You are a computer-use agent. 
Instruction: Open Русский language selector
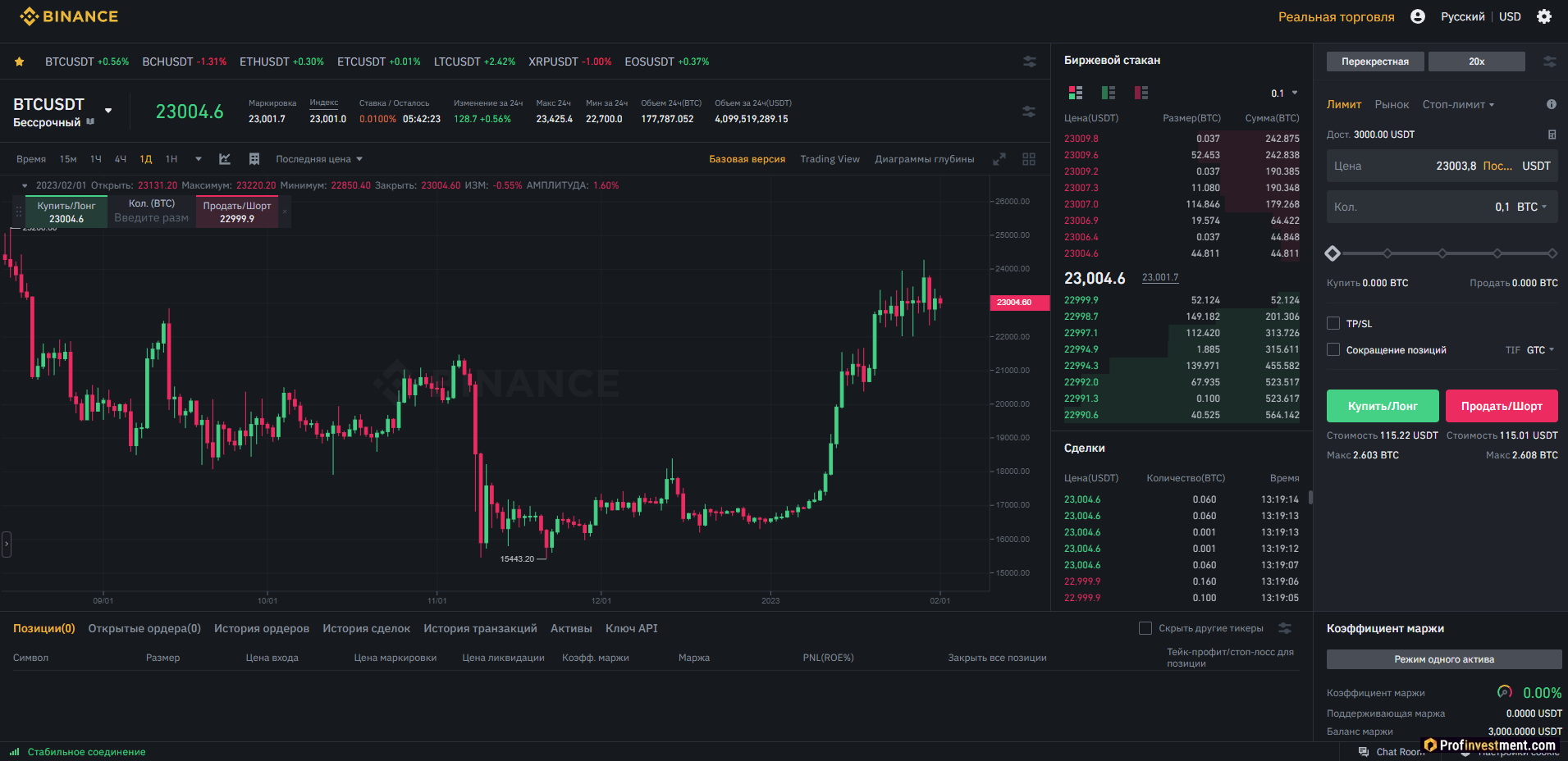click(1462, 16)
